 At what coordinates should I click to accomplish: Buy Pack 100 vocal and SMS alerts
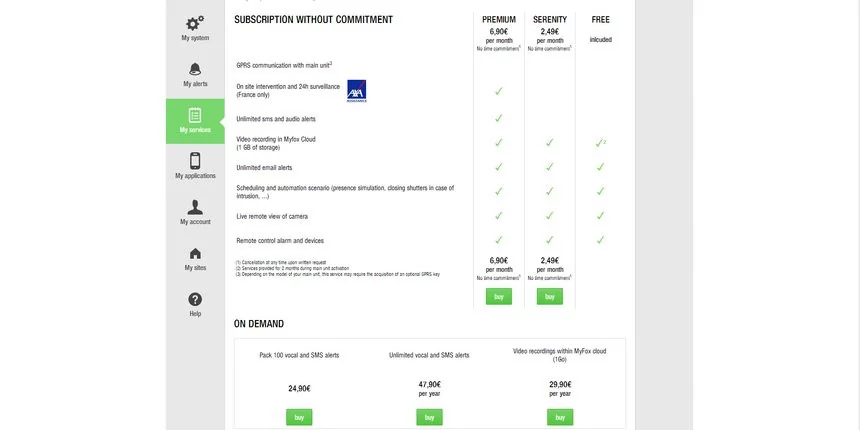(299, 417)
